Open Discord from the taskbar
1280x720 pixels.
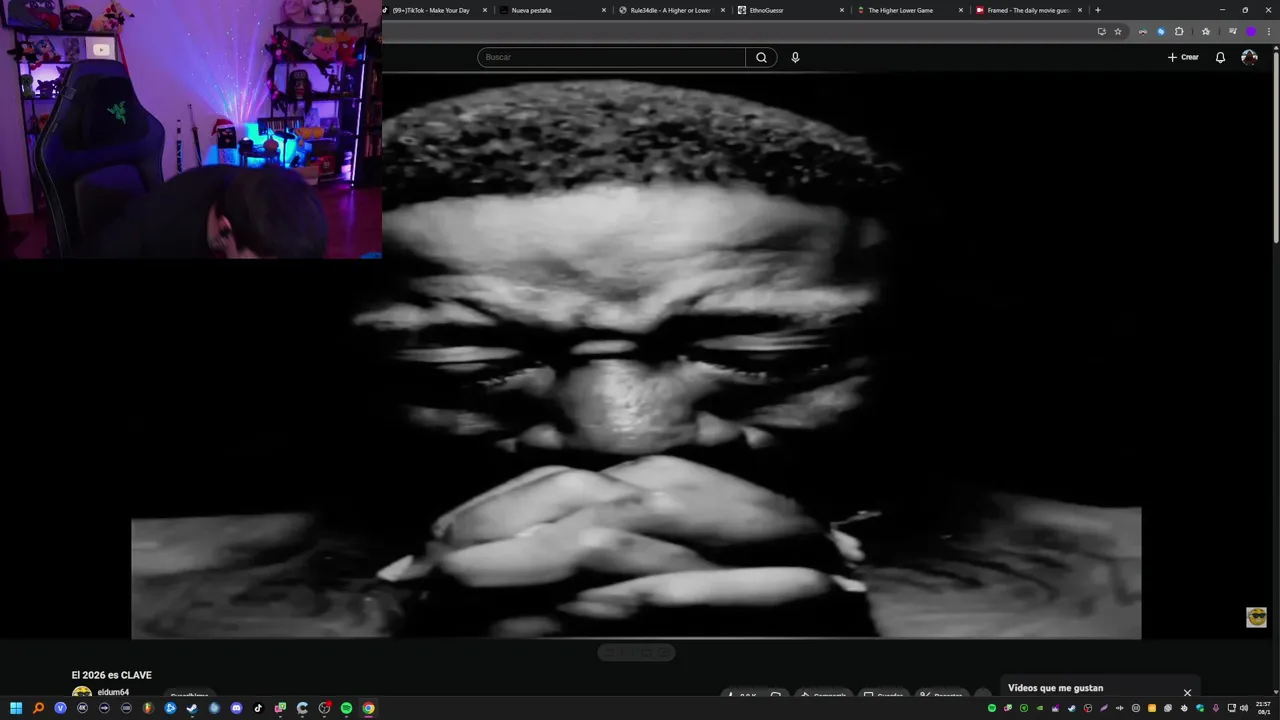pyautogui.click(x=236, y=708)
